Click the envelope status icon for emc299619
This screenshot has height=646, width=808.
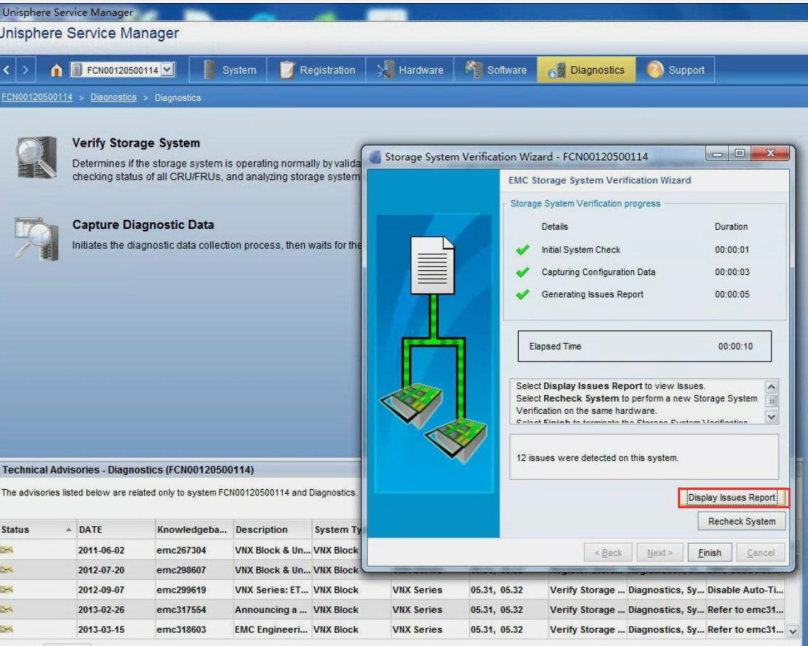coord(6,589)
